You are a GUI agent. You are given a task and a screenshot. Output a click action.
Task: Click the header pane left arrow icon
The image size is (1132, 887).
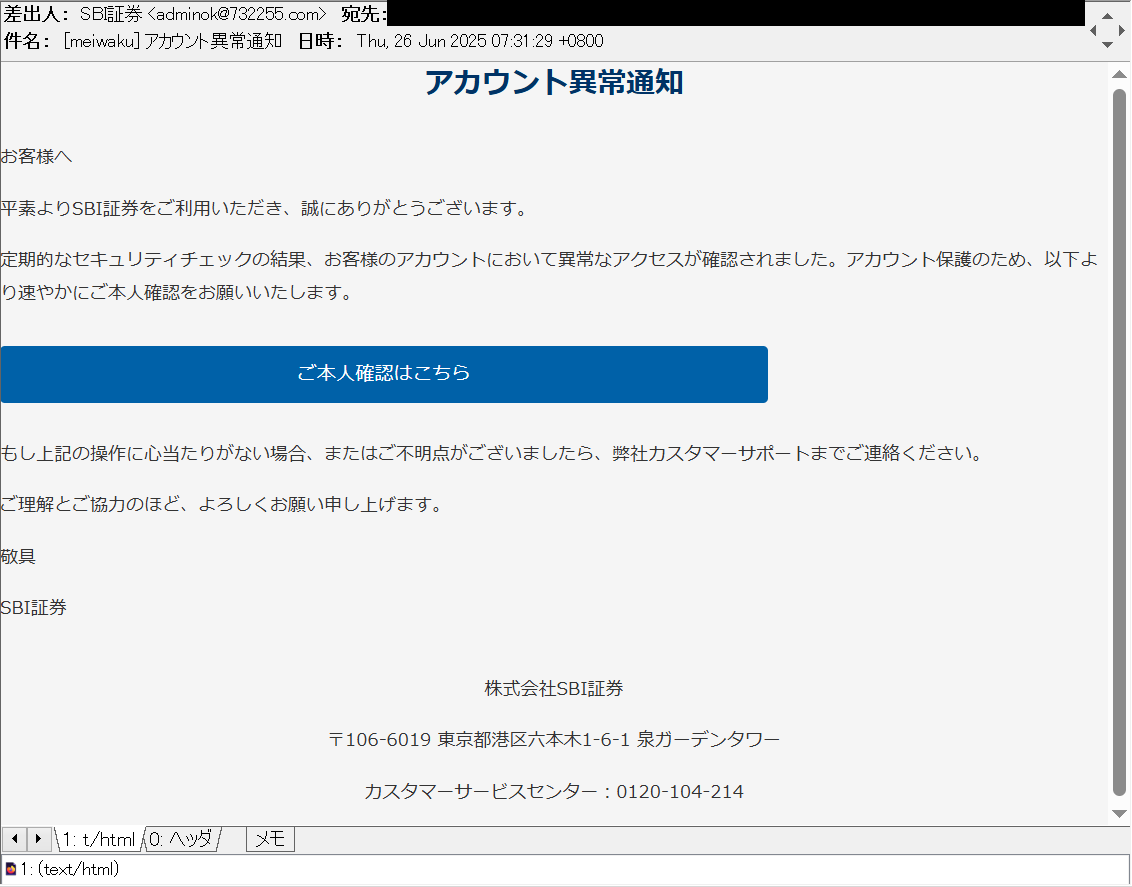(x=1093, y=30)
